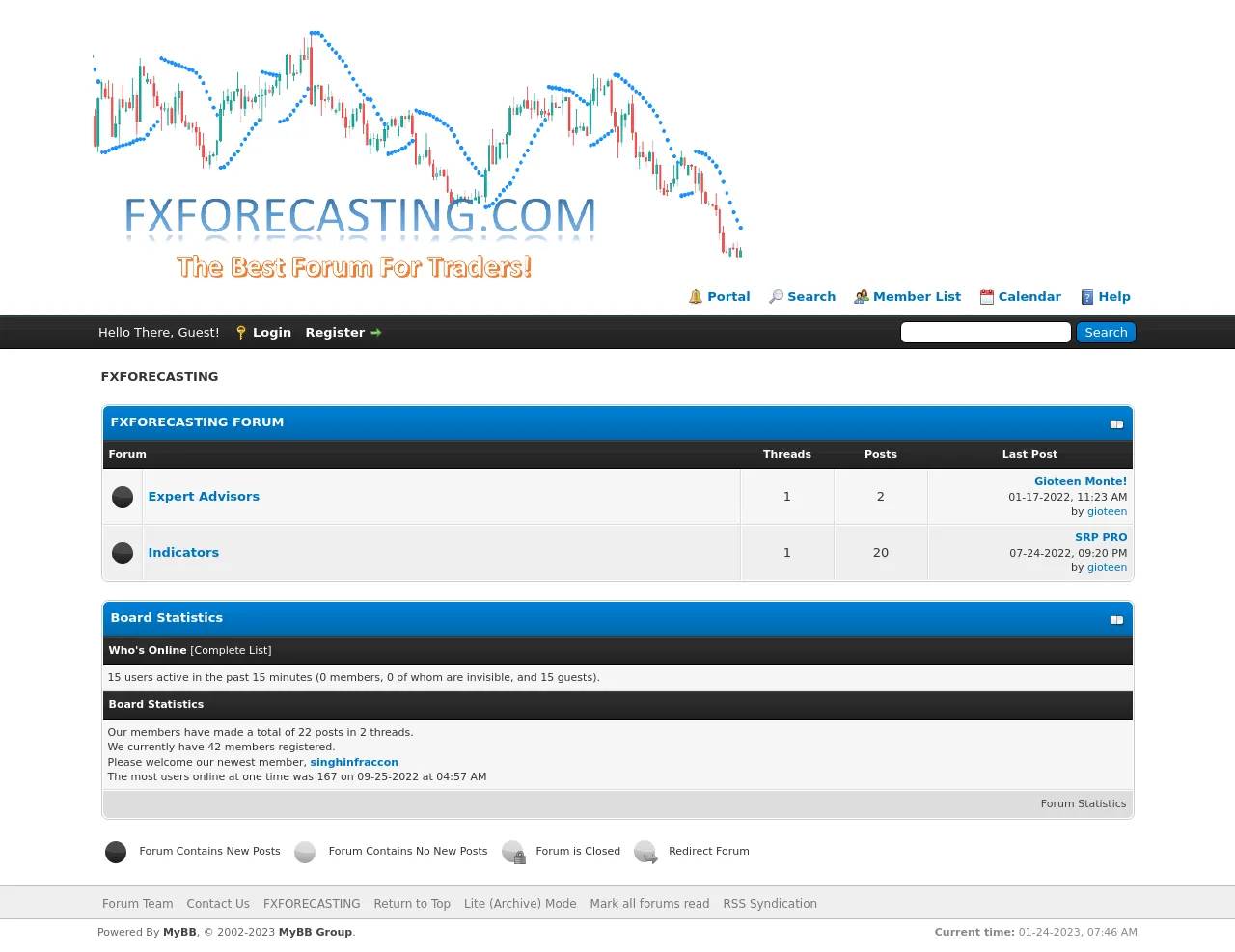Open newest member singhinfraccon profile

click(x=354, y=763)
